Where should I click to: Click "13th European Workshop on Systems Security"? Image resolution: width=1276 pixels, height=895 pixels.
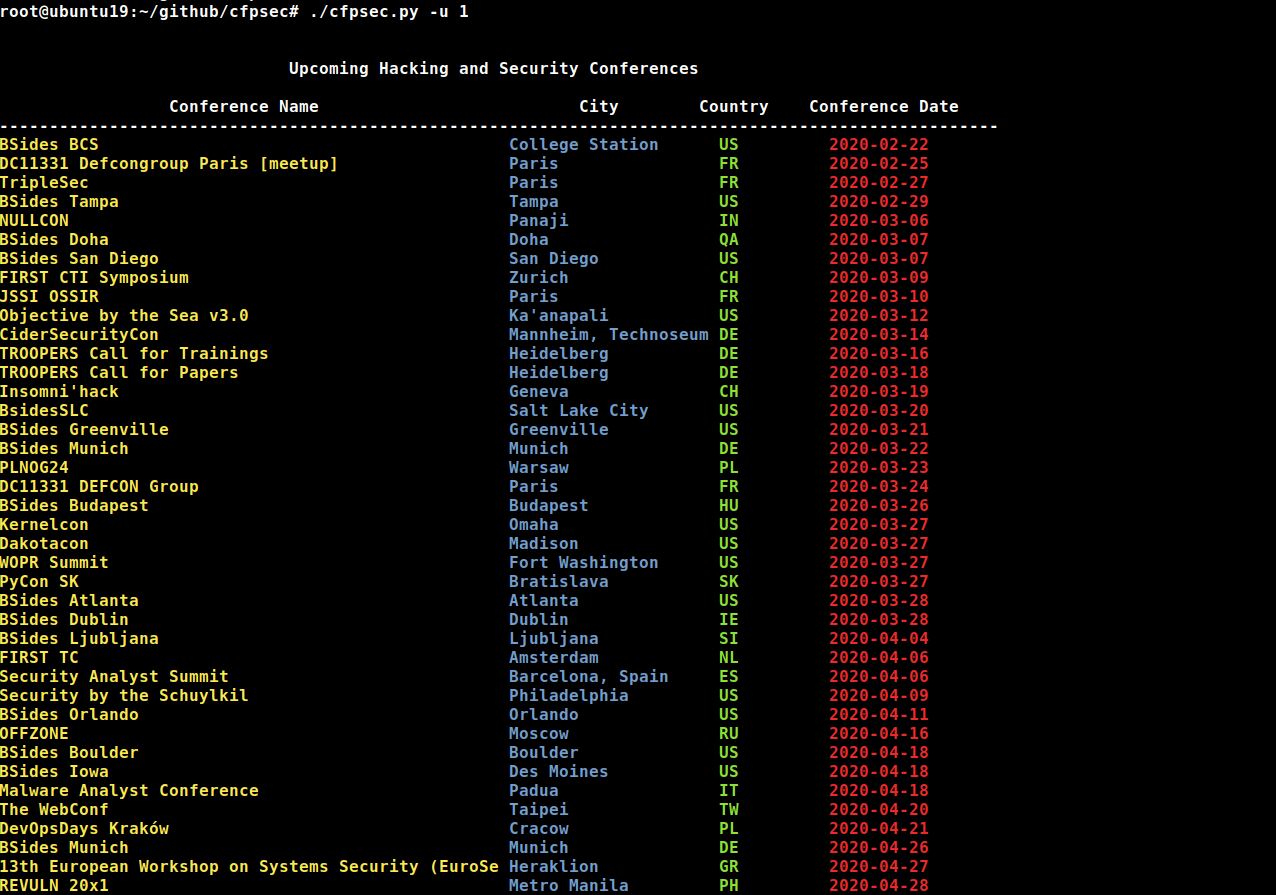click(249, 866)
